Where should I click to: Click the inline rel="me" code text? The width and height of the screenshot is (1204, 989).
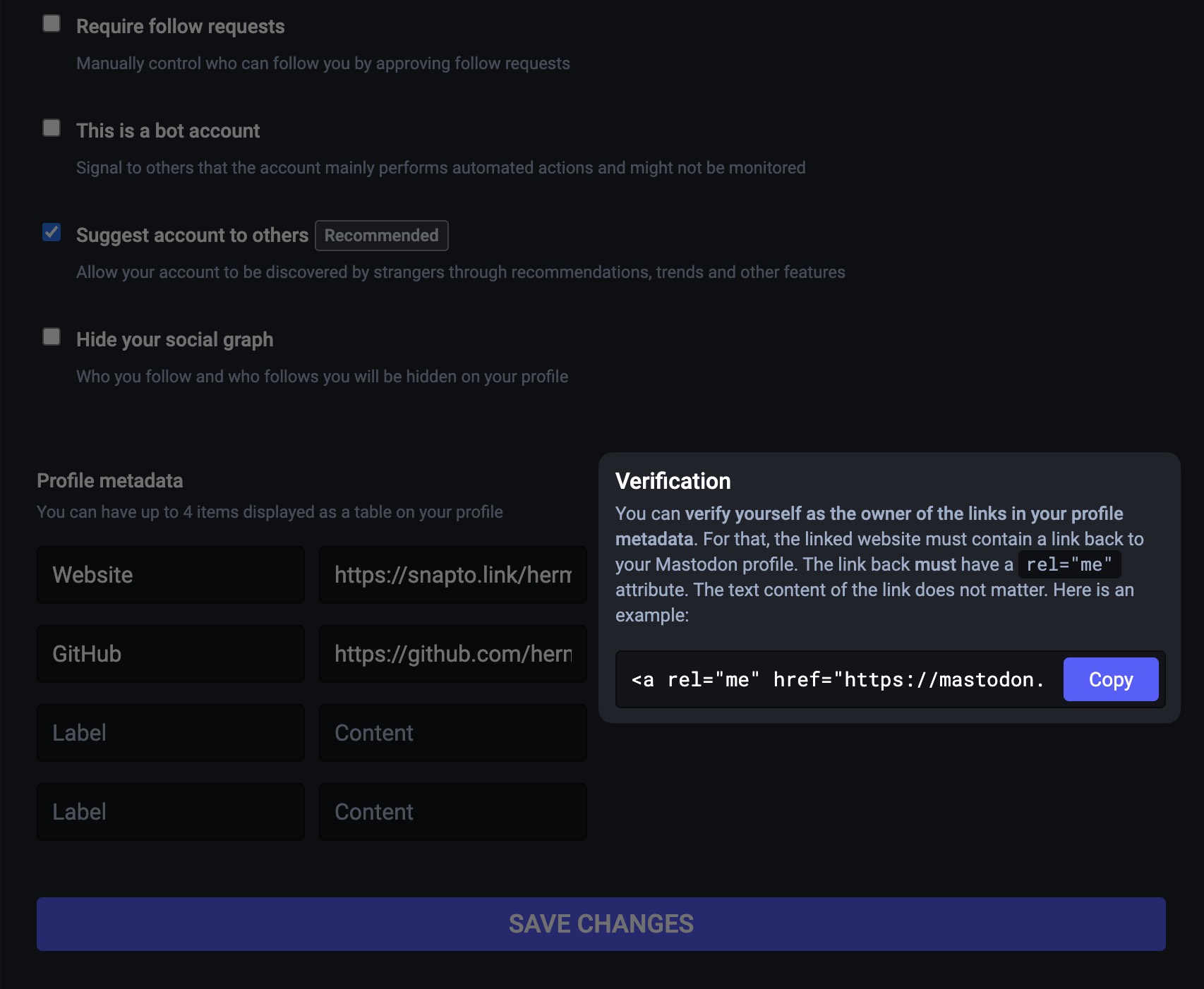click(1068, 564)
